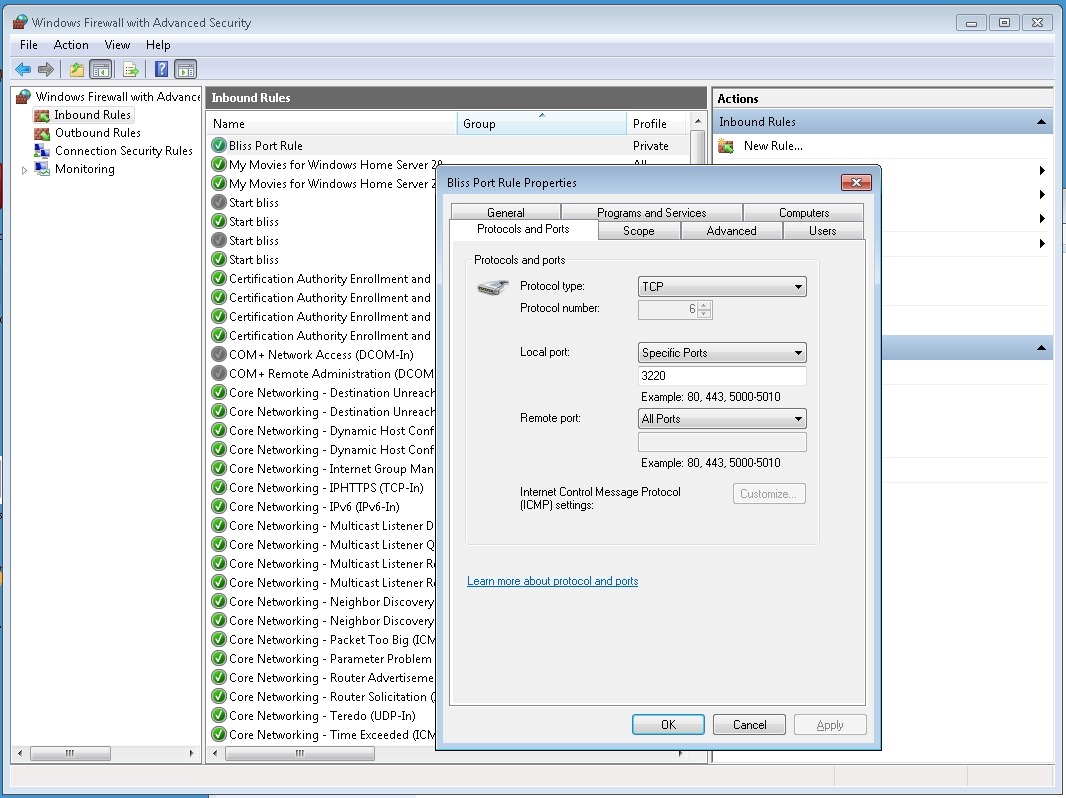
Task: Expand the Monitoring tree node
Action: click(25, 170)
